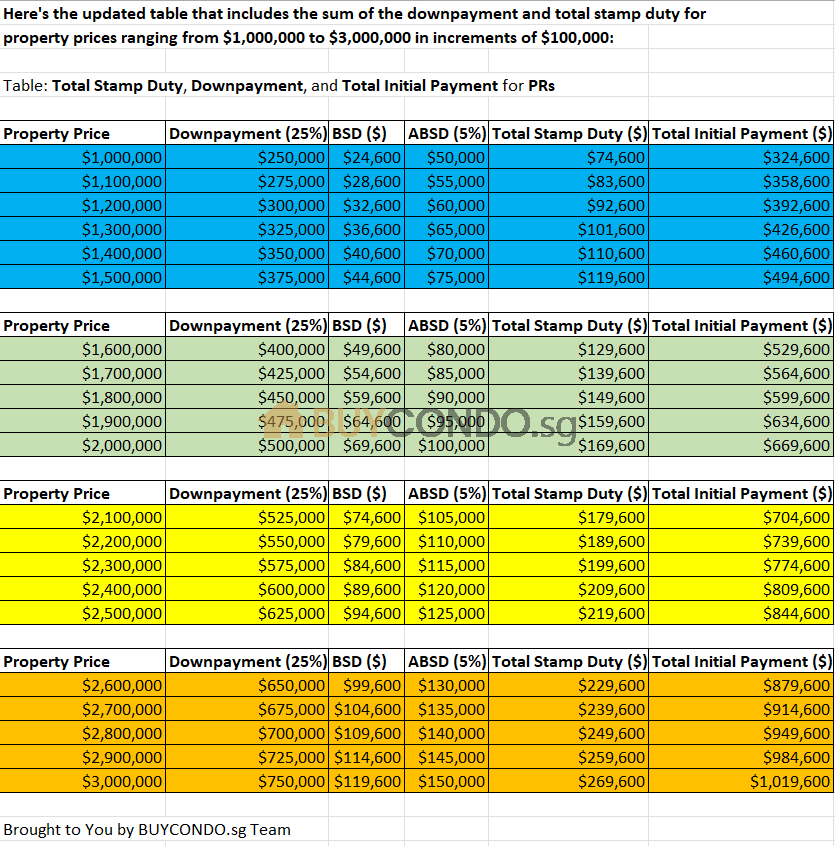Select the $1,019,600 total initial payment cell
The height and width of the screenshot is (846, 835).
741,781
